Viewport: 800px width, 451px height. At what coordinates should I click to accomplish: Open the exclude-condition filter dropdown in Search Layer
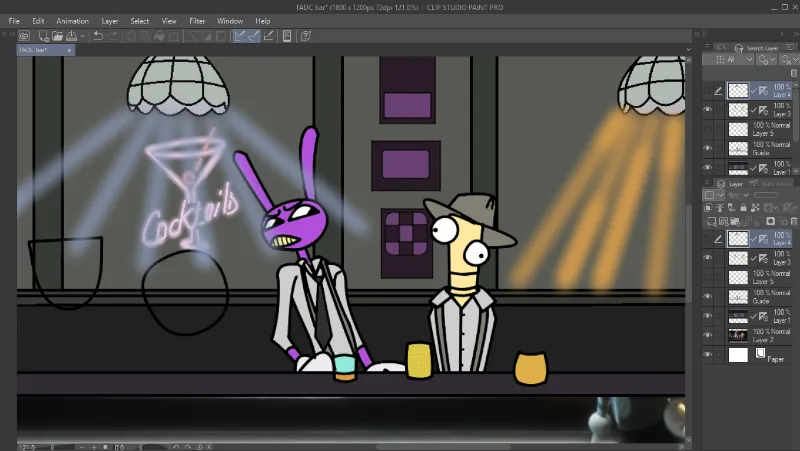click(788, 60)
